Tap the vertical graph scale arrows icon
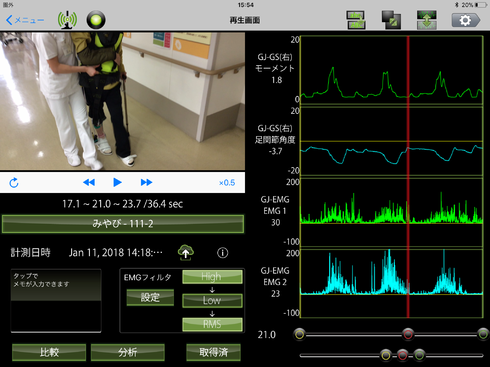The height and width of the screenshot is (367, 490). (426, 20)
